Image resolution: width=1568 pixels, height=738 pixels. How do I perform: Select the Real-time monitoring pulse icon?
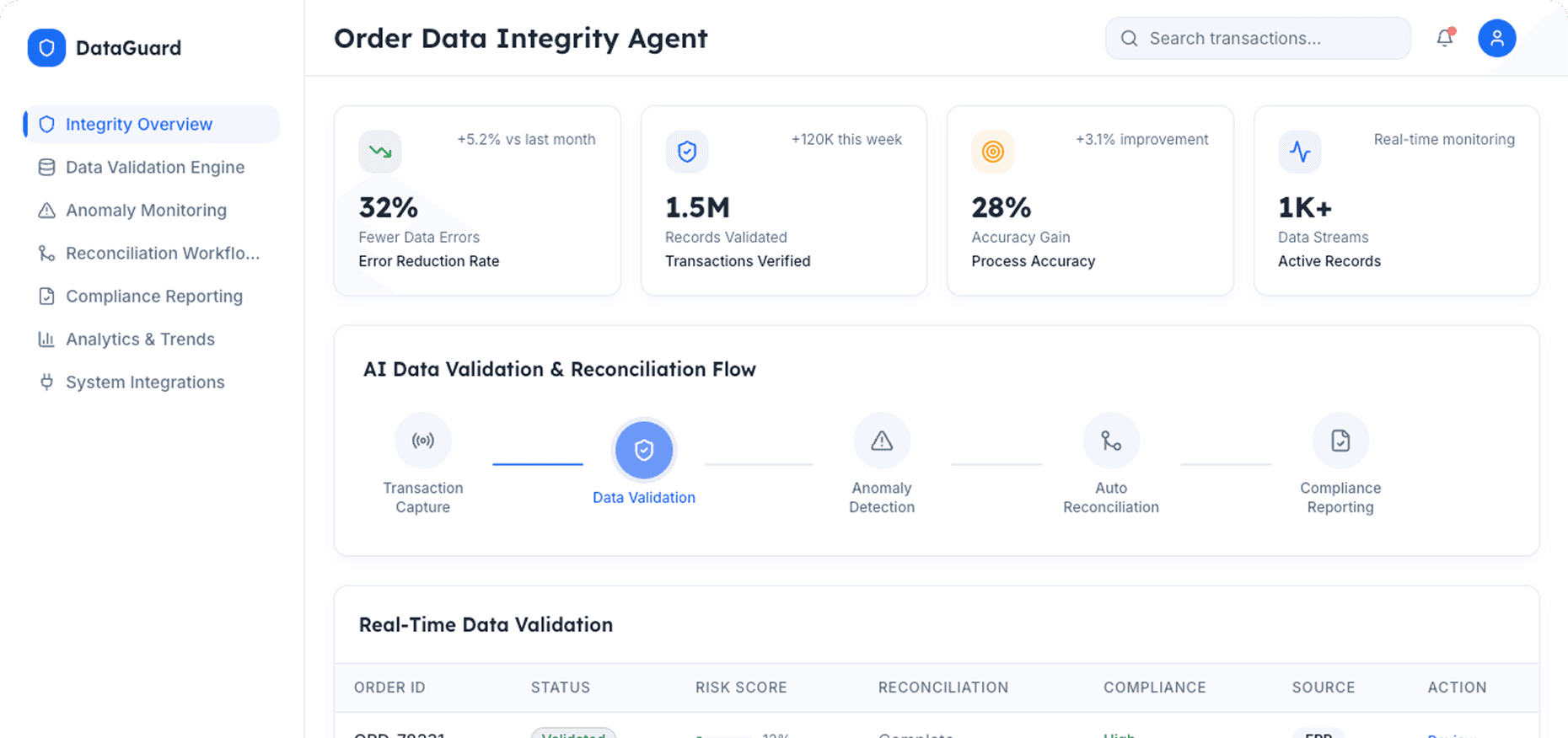click(x=1300, y=152)
